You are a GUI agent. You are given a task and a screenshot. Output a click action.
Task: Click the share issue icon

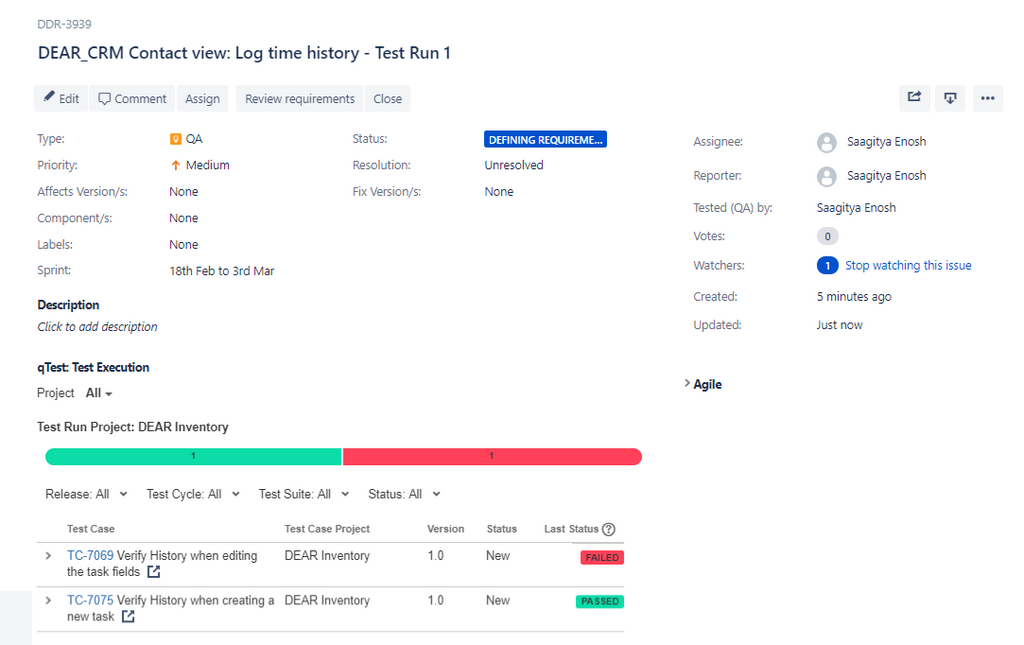pos(914,97)
